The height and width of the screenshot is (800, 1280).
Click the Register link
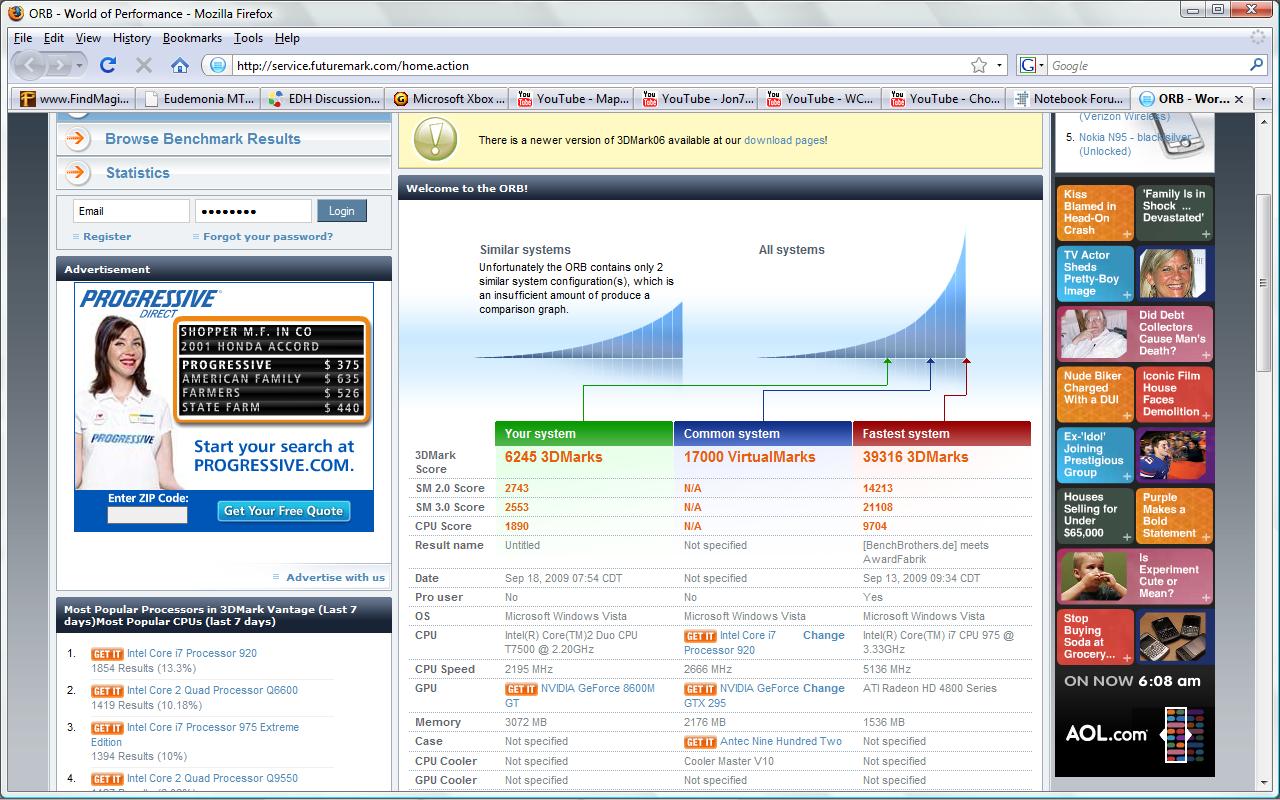[107, 237]
